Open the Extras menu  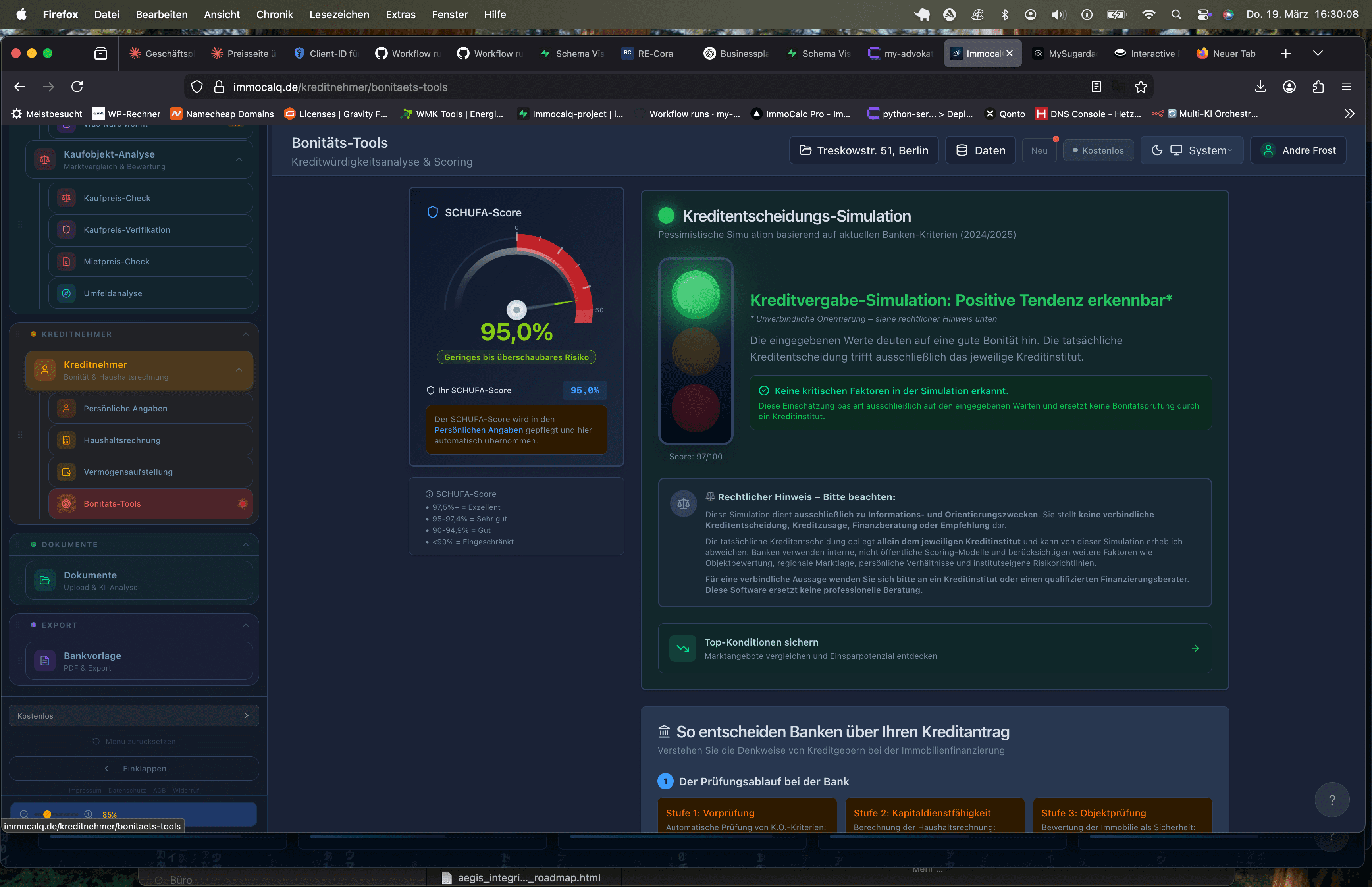400,14
